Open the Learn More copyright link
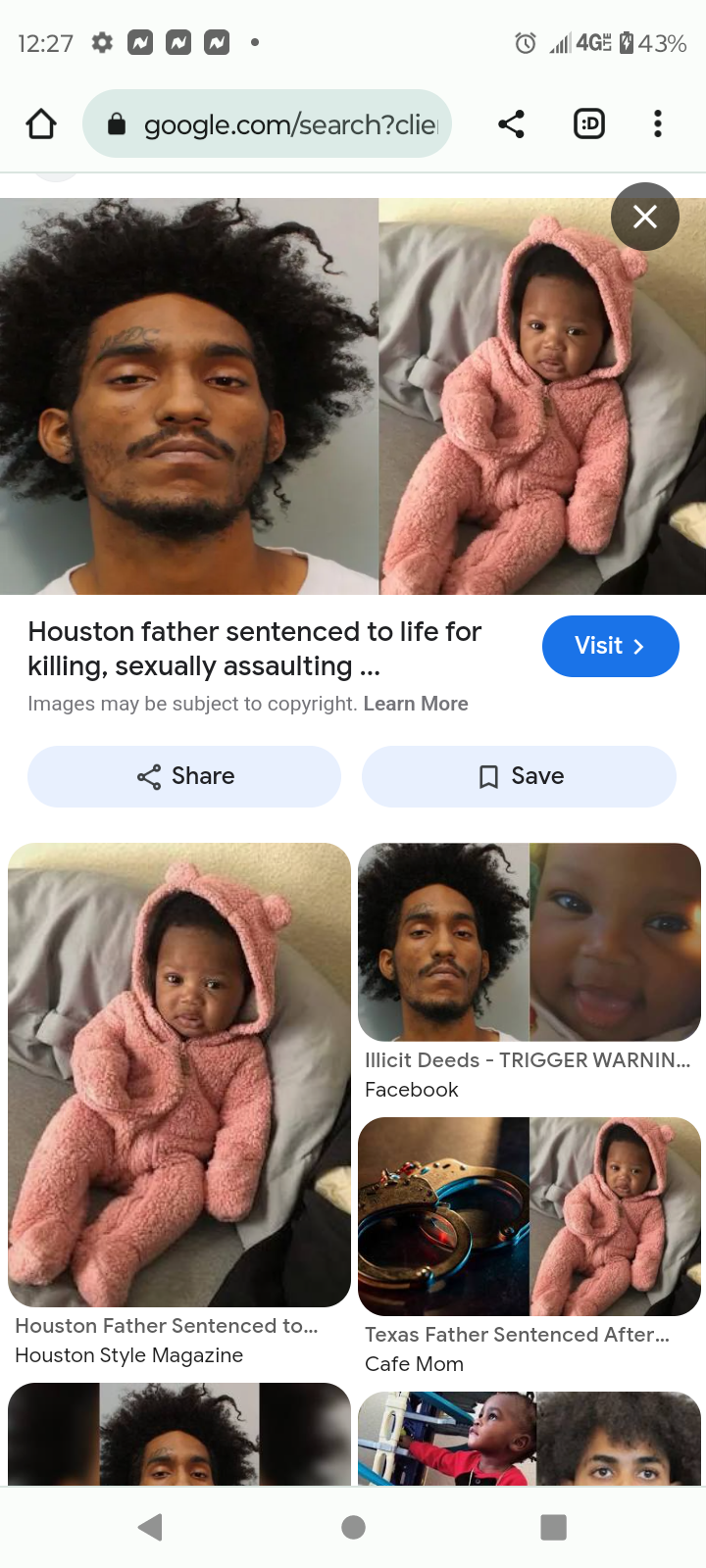 point(416,704)
